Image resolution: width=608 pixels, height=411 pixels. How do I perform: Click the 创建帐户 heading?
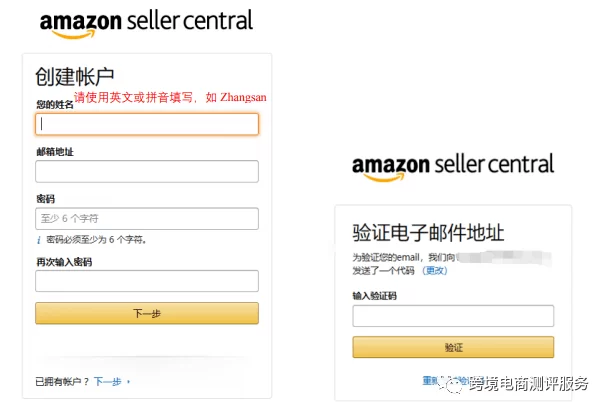pyautogui.click(x=75, y=76)
